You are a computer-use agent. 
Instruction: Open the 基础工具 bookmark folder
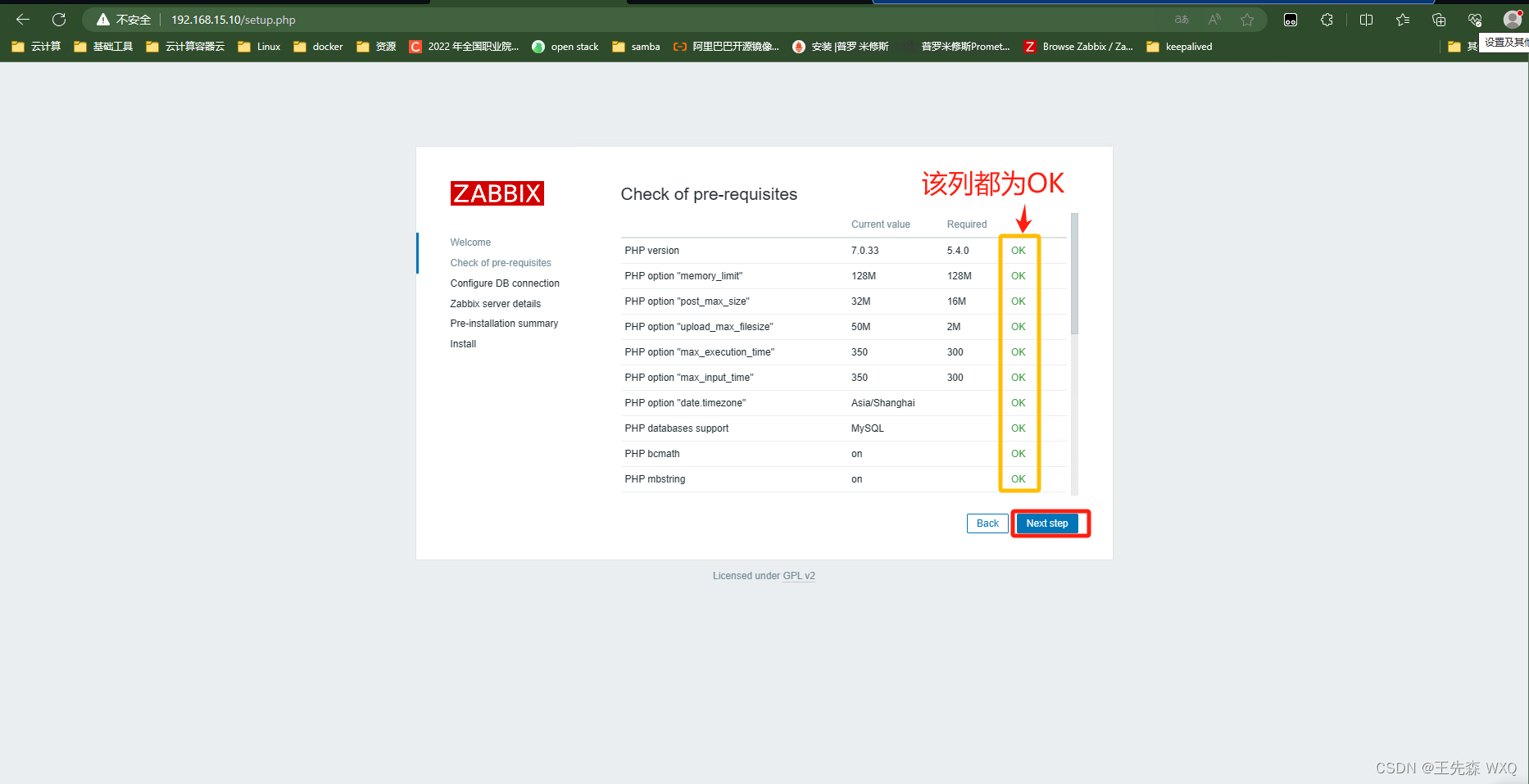pyautogui.click(x=103, y=47)
